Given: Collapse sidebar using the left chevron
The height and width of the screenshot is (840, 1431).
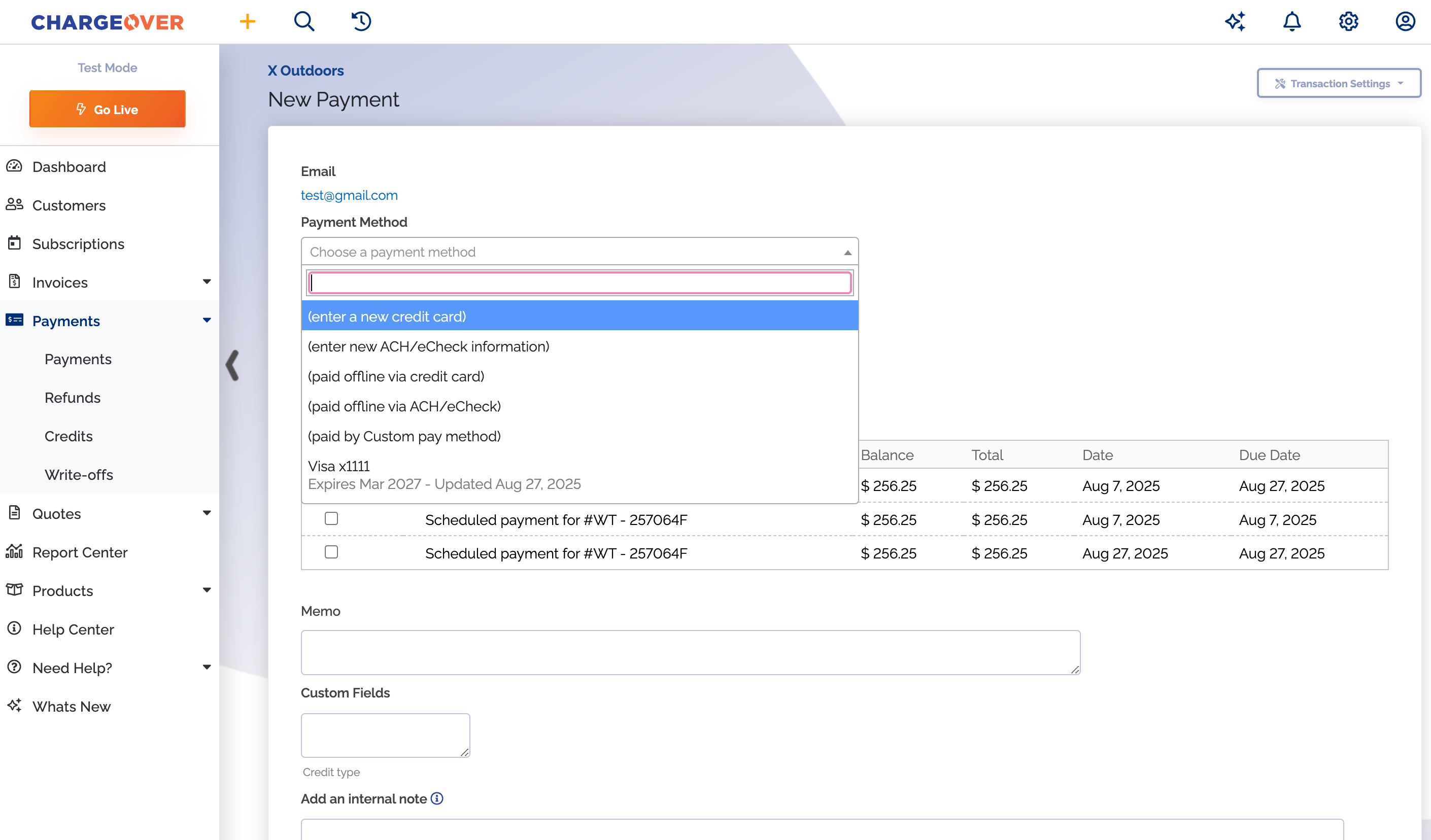Looking at the screenshot, I should pos(232,365).
